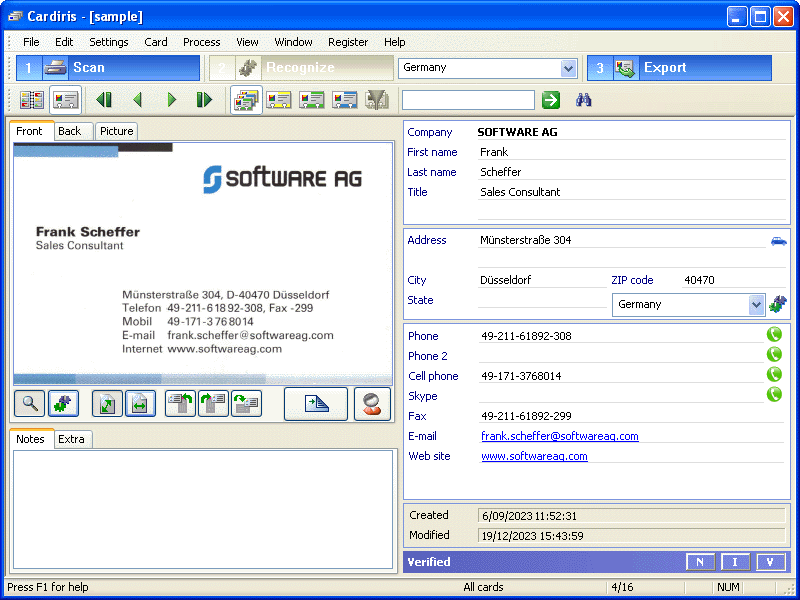Fit card image to window
The height and width of the screenshot is (600, 800).
click(107, 404)
